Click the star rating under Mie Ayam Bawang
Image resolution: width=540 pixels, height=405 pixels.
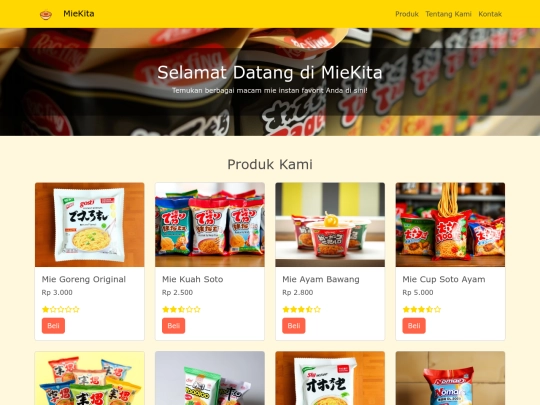[301, 309]
